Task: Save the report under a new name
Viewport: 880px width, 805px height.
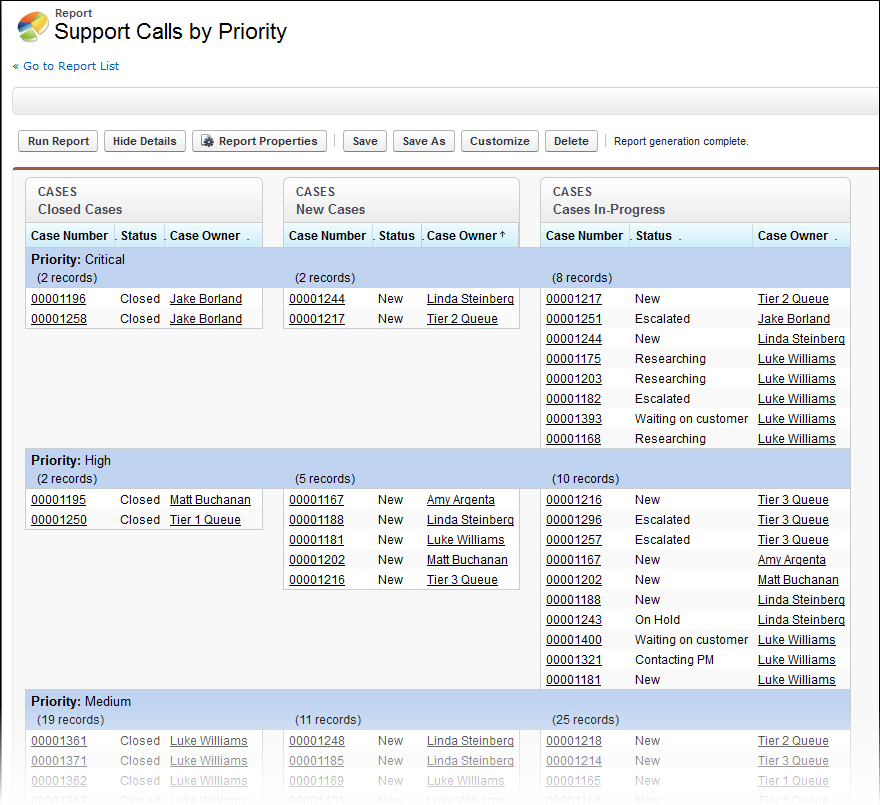Action: [423, 141]
